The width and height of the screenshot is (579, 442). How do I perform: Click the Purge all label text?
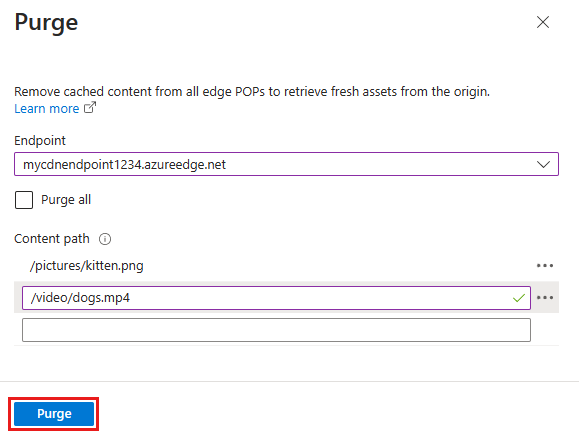66,200
